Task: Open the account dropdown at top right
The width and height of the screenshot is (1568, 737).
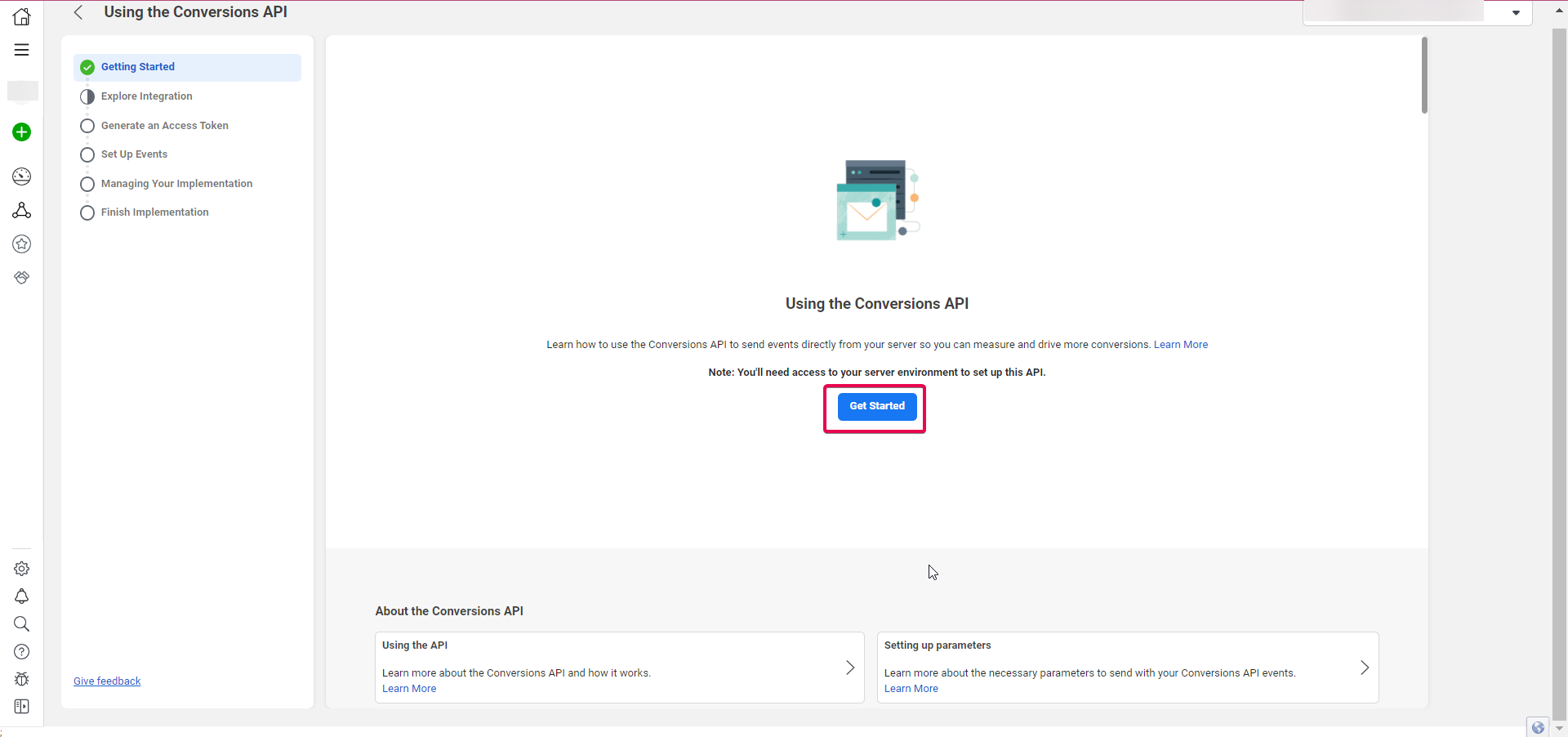Action: click(x=1516, y=12)
